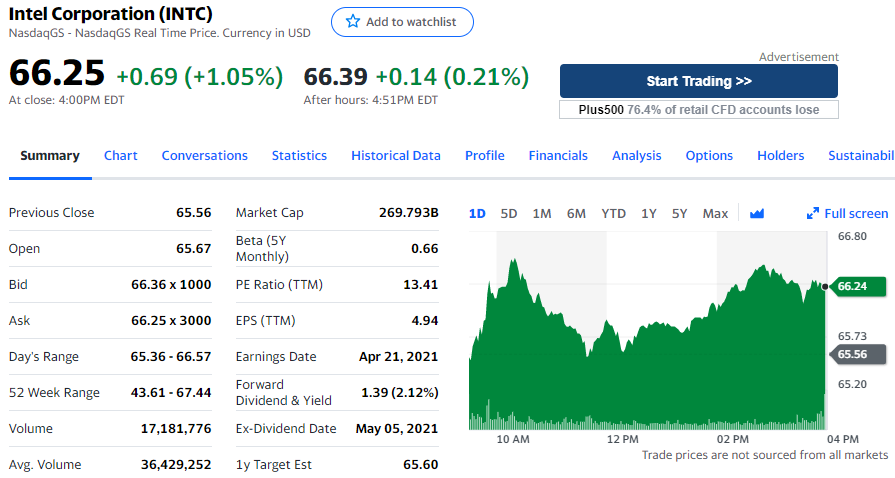Switch chart range to 5D
This screenshot has width=895, height=478.
[509, 213]
